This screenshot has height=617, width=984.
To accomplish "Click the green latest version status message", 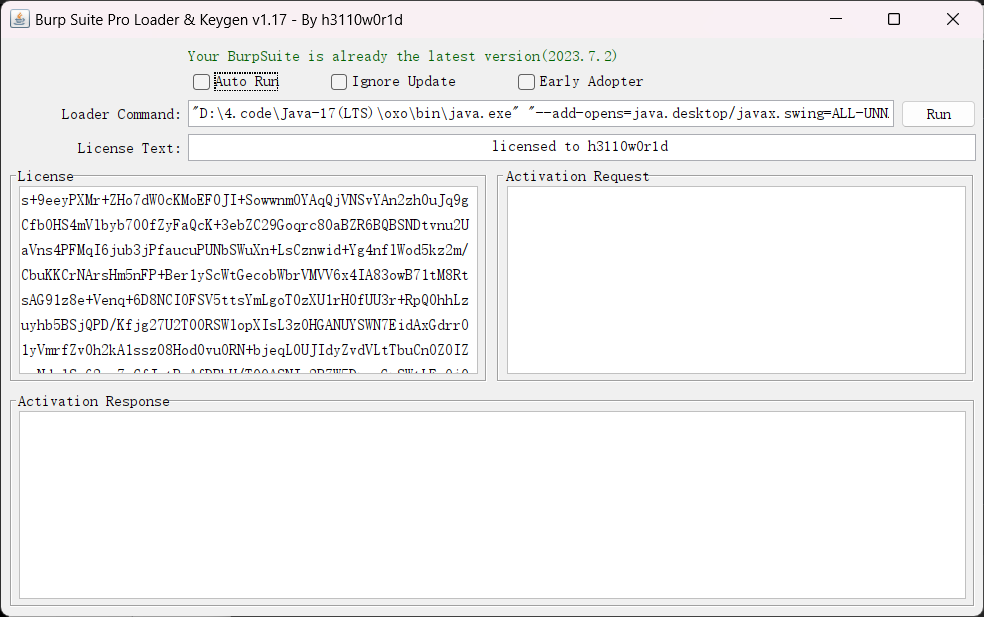I will pos(409,57).
